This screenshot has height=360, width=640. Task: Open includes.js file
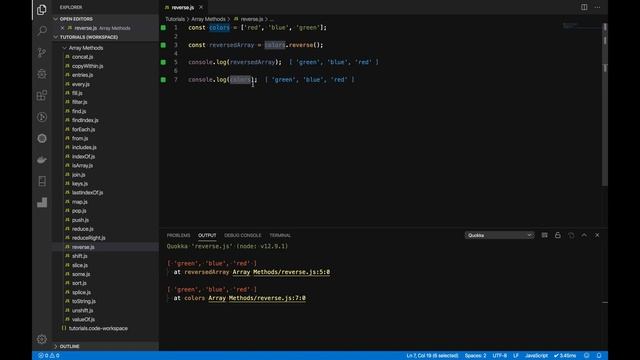84,147
